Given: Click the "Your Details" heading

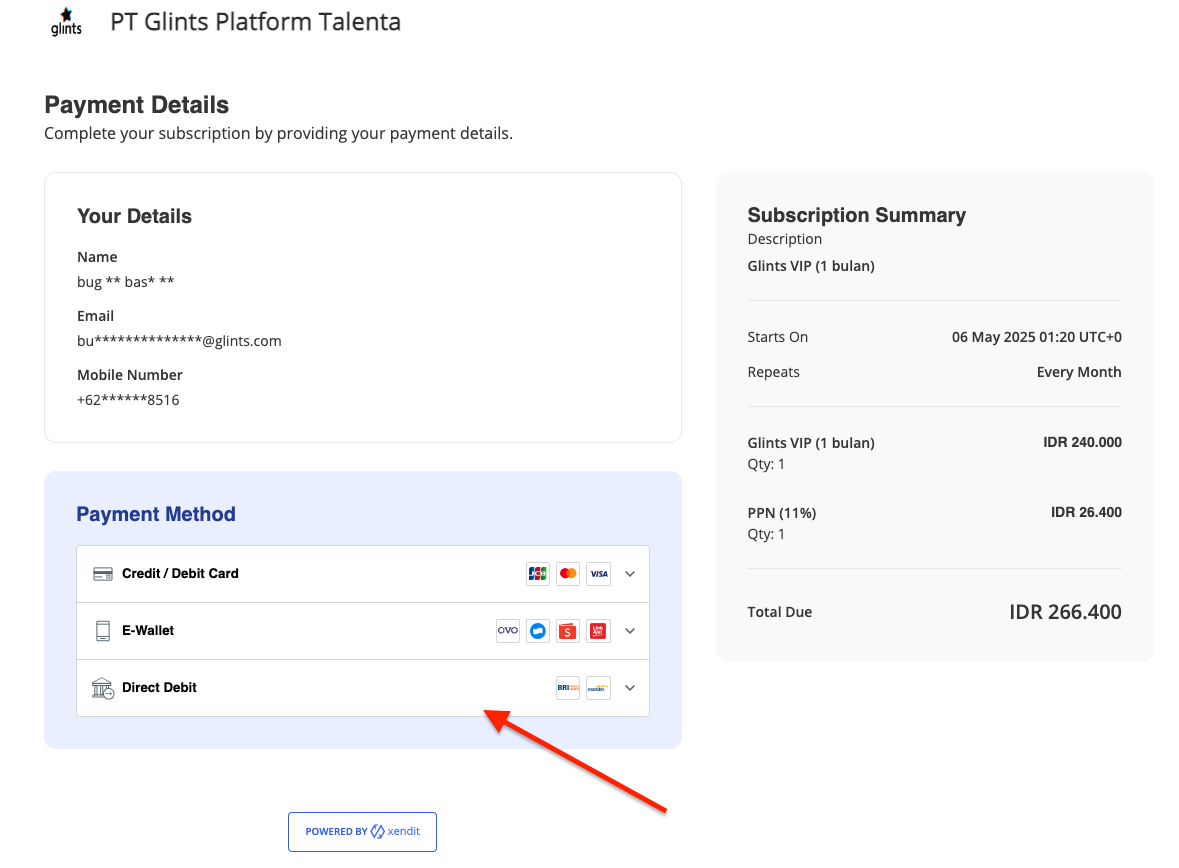Looking at the screenshot, I should click(135, 217).
